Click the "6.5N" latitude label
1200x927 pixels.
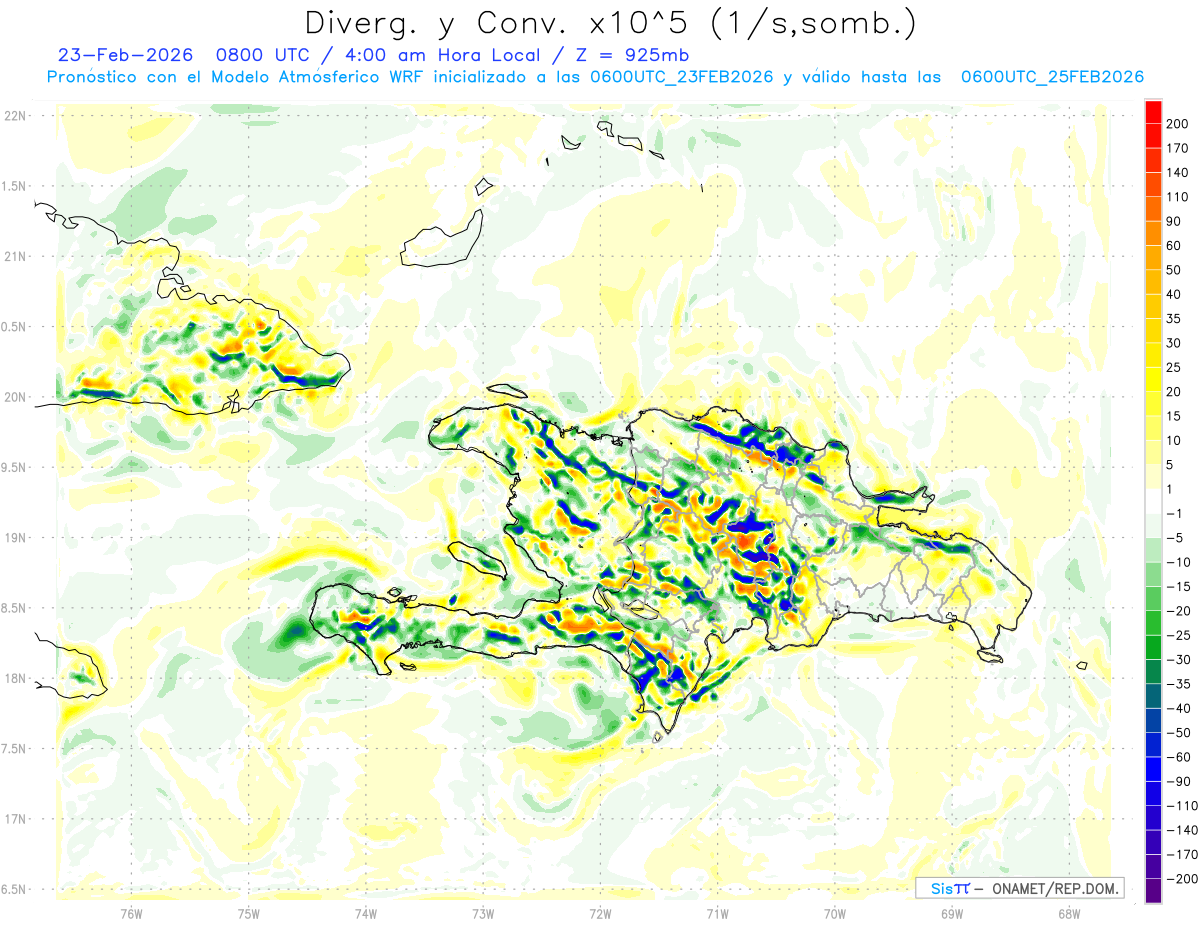[x=15, y=889]
